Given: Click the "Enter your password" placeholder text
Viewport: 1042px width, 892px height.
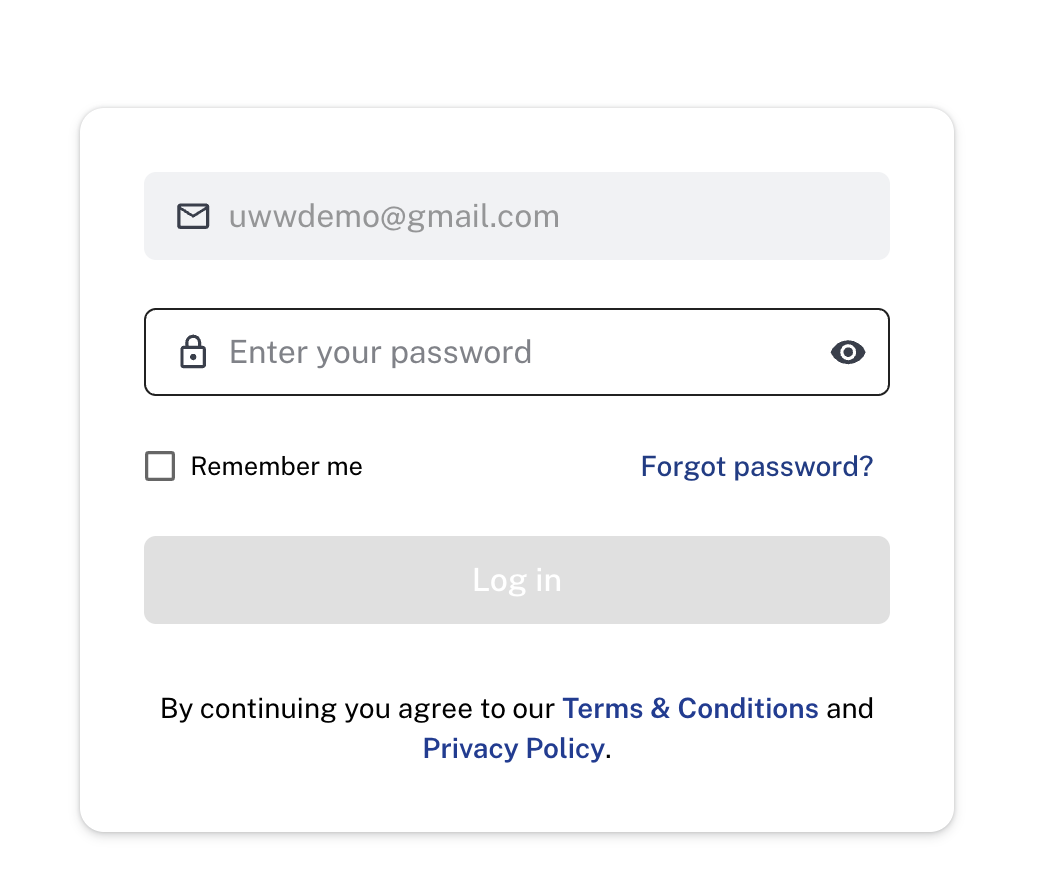Looking at the screenshot, I should pos(380,352).
